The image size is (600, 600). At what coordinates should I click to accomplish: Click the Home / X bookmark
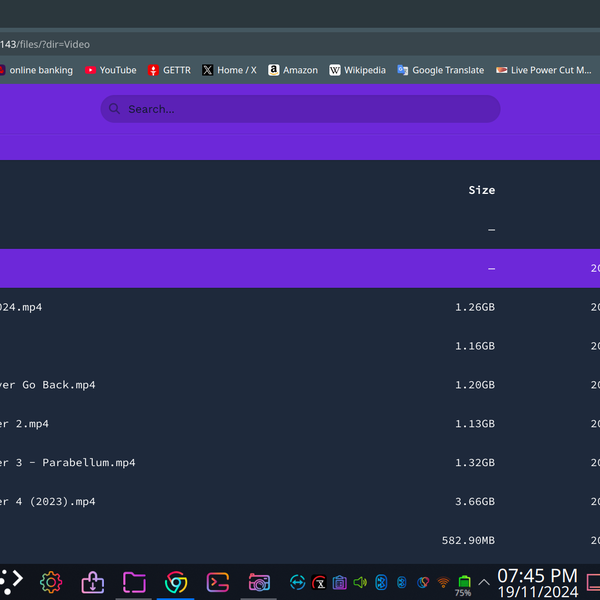(229, 70)
